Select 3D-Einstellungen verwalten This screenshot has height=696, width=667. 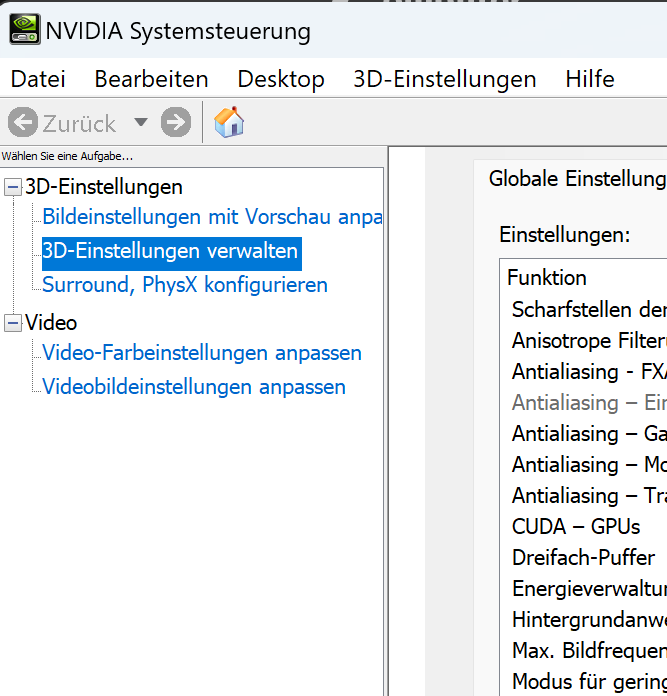(x=172, y=253)
